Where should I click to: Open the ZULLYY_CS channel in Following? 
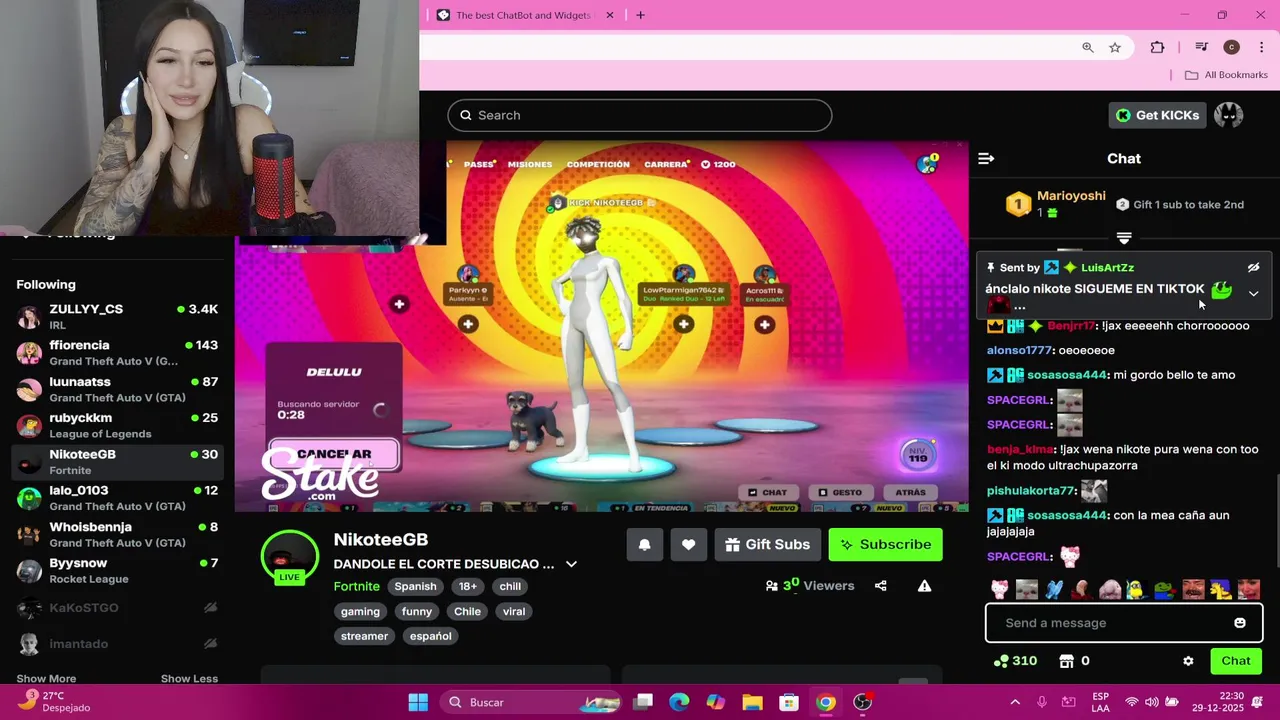click(x=117, y=317)
